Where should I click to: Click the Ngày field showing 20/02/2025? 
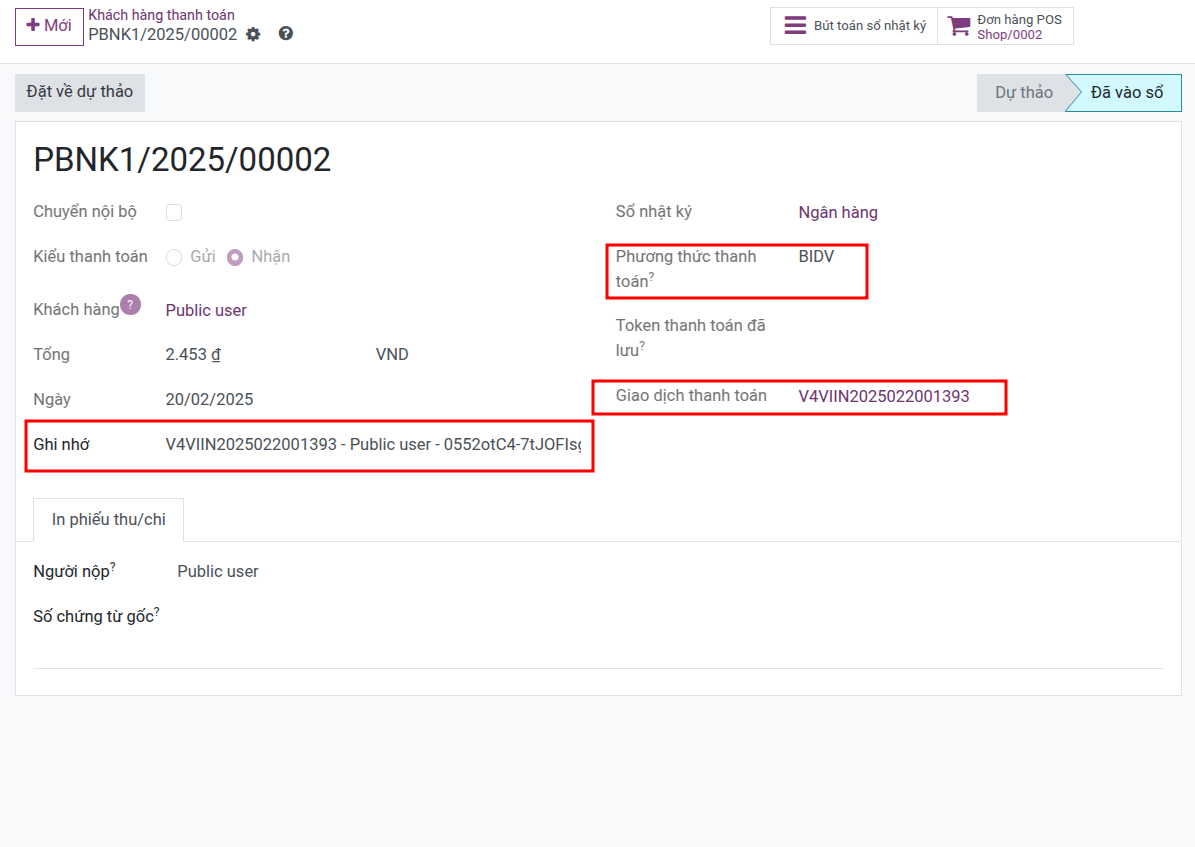tap(209, 400)
